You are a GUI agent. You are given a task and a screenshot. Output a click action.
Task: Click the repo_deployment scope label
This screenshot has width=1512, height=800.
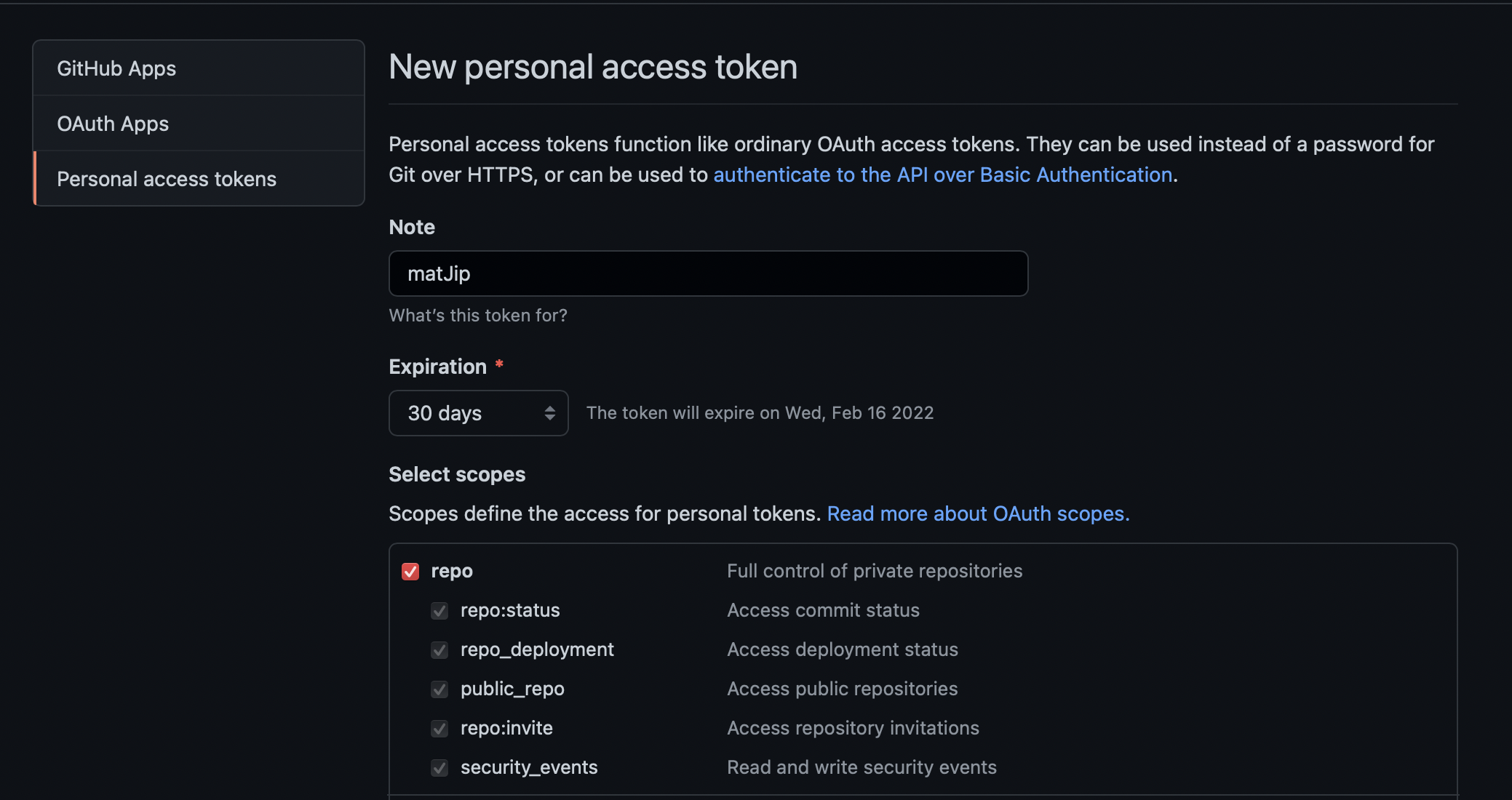[x=537, y=650]
